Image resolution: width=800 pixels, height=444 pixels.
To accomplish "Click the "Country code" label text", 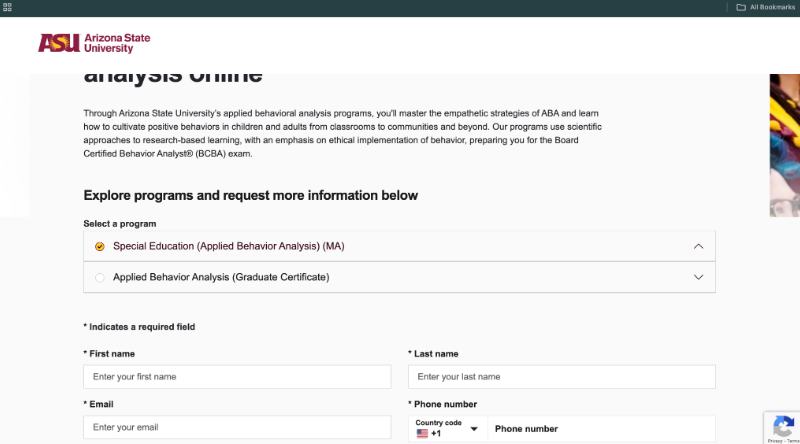I will point(438,423).
